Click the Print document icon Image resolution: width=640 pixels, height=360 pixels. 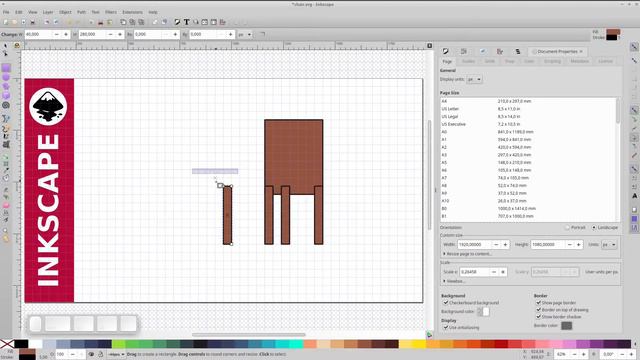click(33, 22)
